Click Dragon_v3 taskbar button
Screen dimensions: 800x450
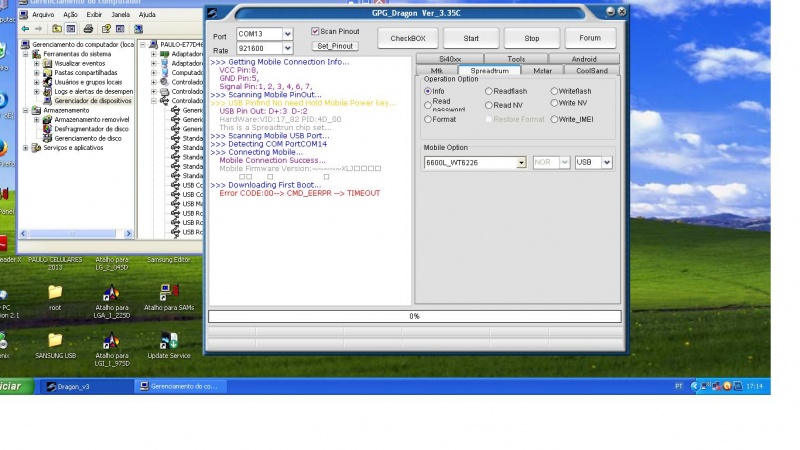click(86, 387)
